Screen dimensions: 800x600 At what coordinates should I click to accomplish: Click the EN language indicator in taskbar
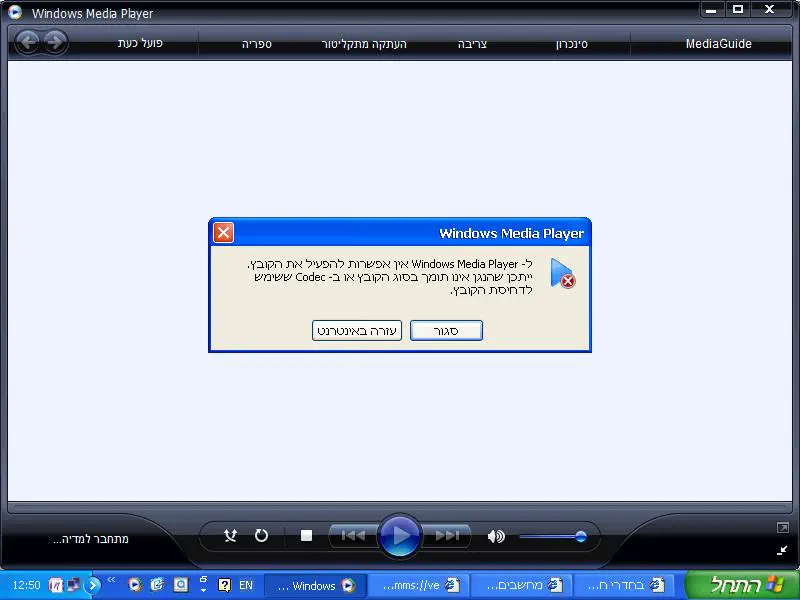coord(246,585)
